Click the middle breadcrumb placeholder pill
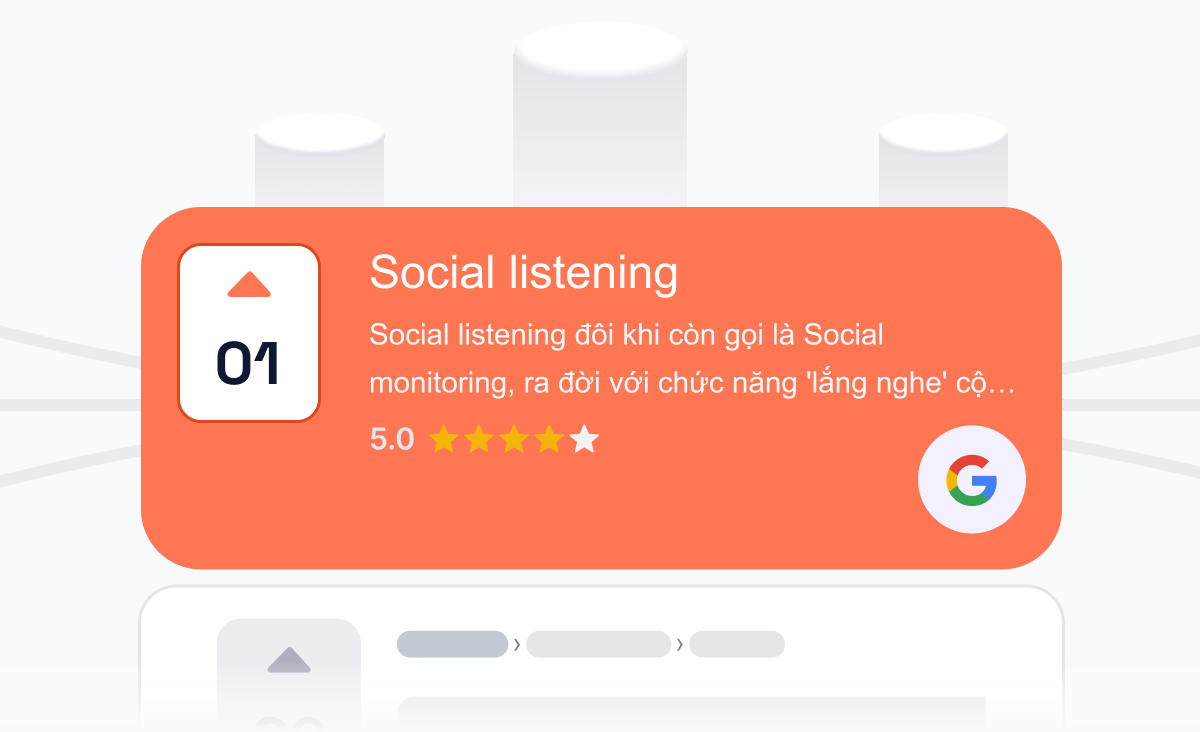This screenshot has height=732, width=1200. coord(598,644)
